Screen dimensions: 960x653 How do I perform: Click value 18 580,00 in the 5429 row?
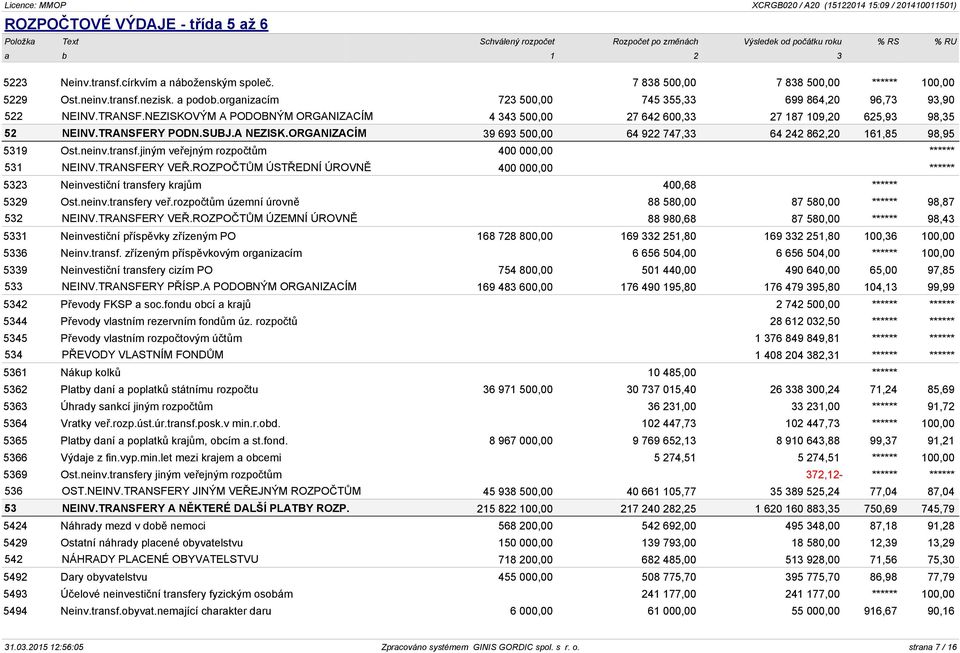[816, 543]
